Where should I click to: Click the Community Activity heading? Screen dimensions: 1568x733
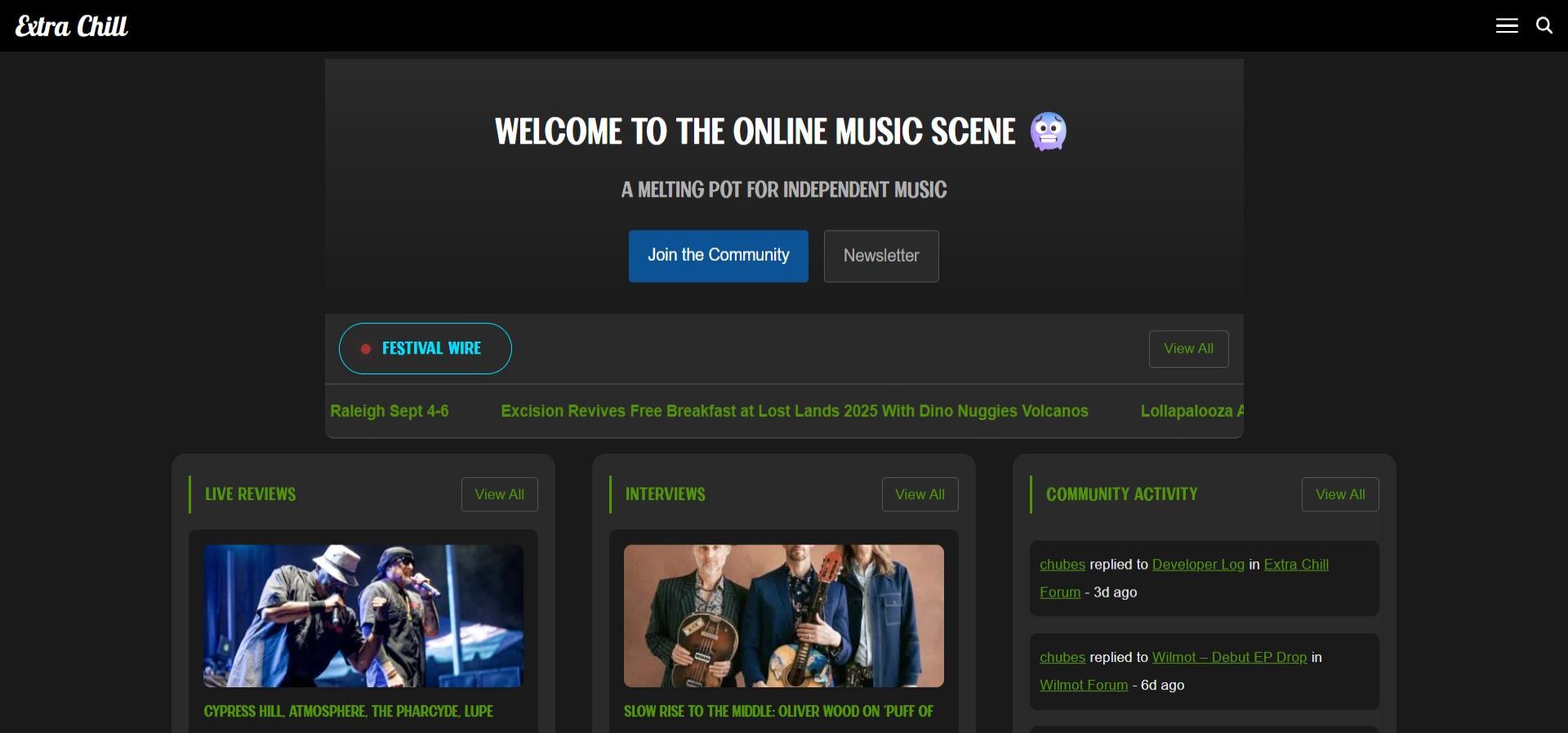tap(1121, 494)
